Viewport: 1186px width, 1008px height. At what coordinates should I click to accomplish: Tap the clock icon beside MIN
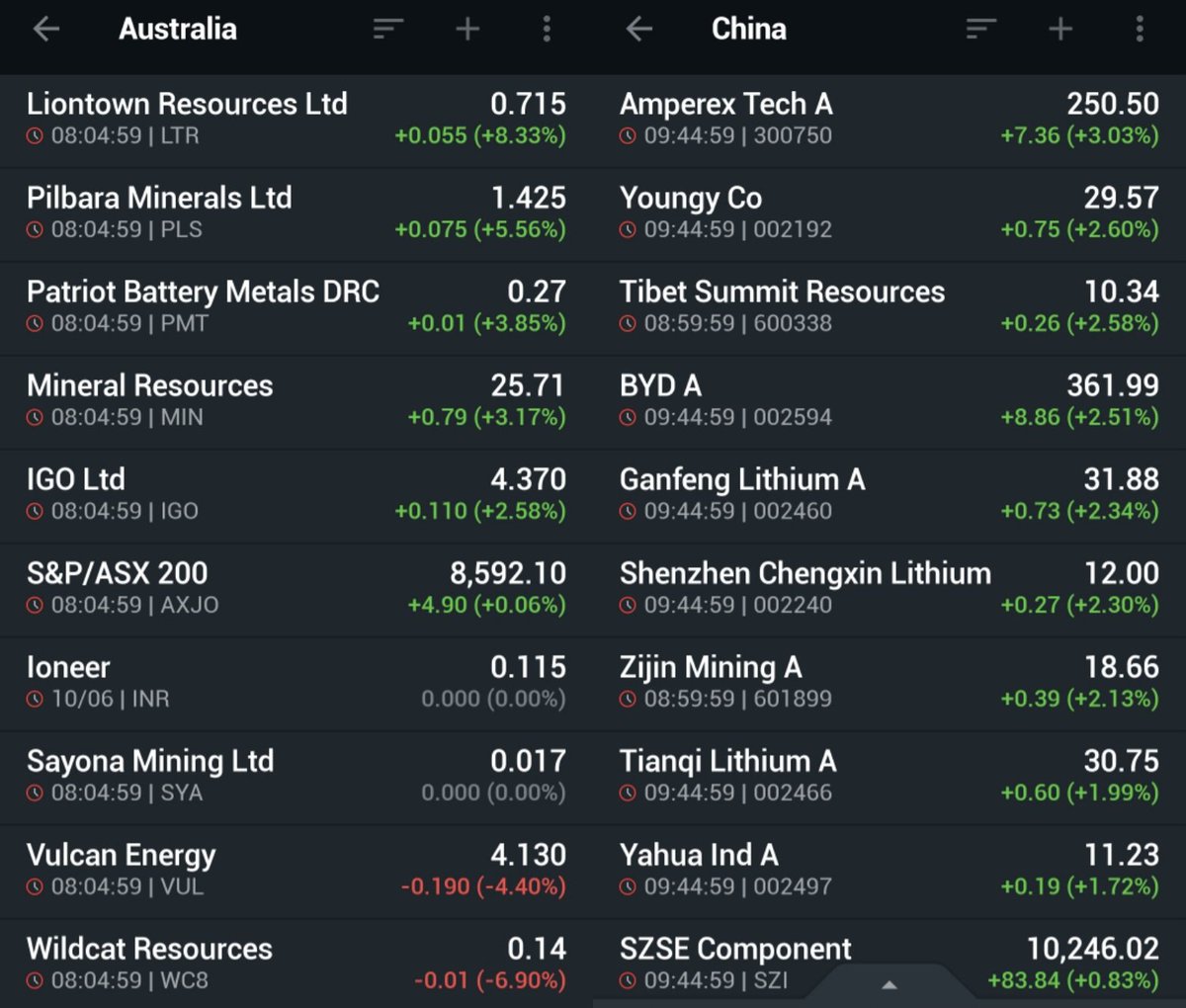pyautogui.click(x=36, y=418)
